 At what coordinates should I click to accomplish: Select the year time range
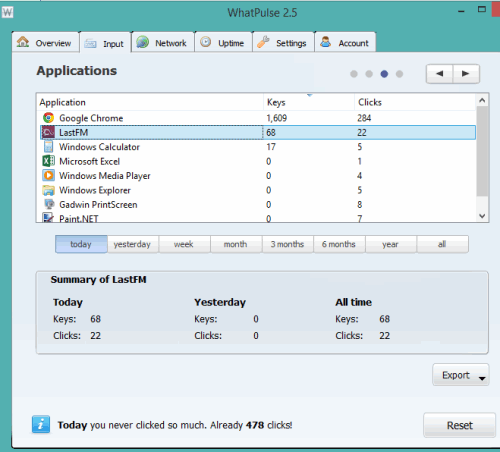point(390,244)
